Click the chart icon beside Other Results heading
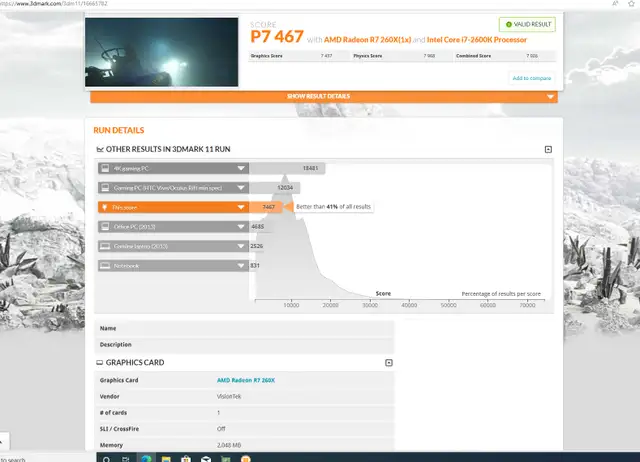This screenshot has width=640, height=462. (100, 149)
